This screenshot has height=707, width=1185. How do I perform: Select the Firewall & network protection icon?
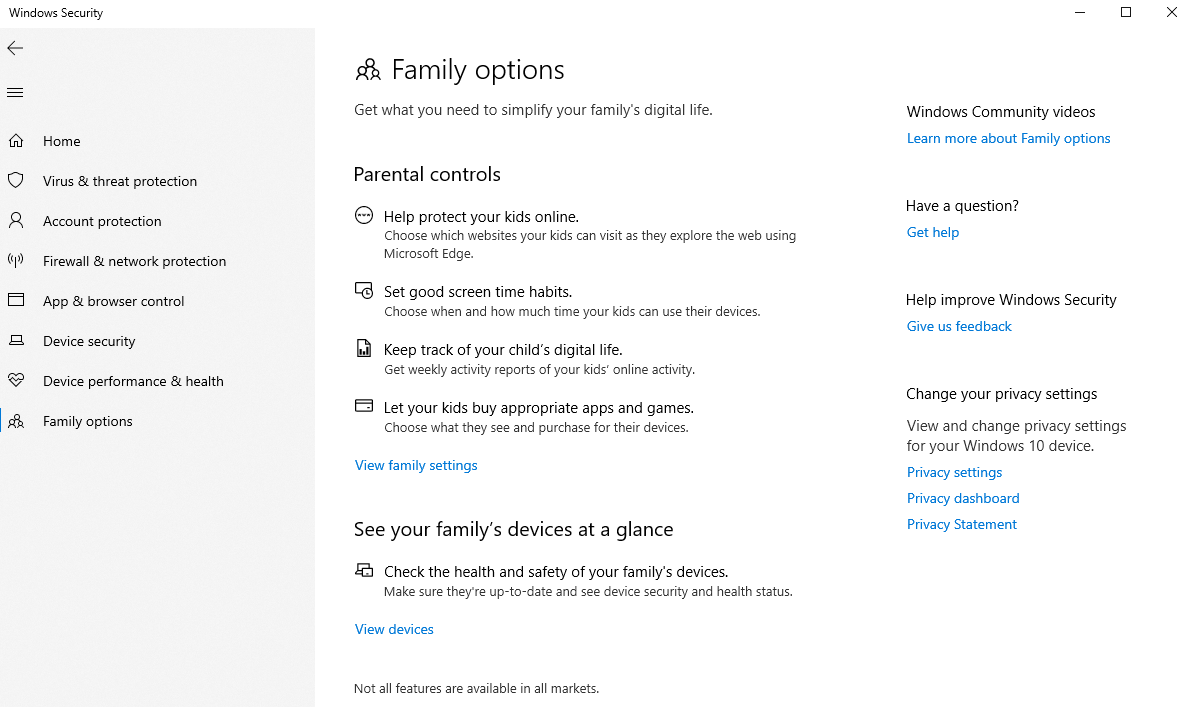(x=14, y=261)
